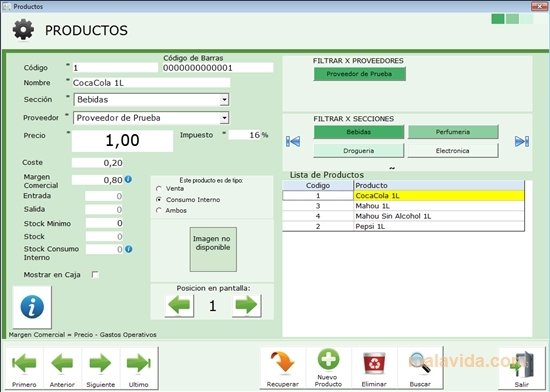
Task: Go to last page of sections filter
Action: 522,141
